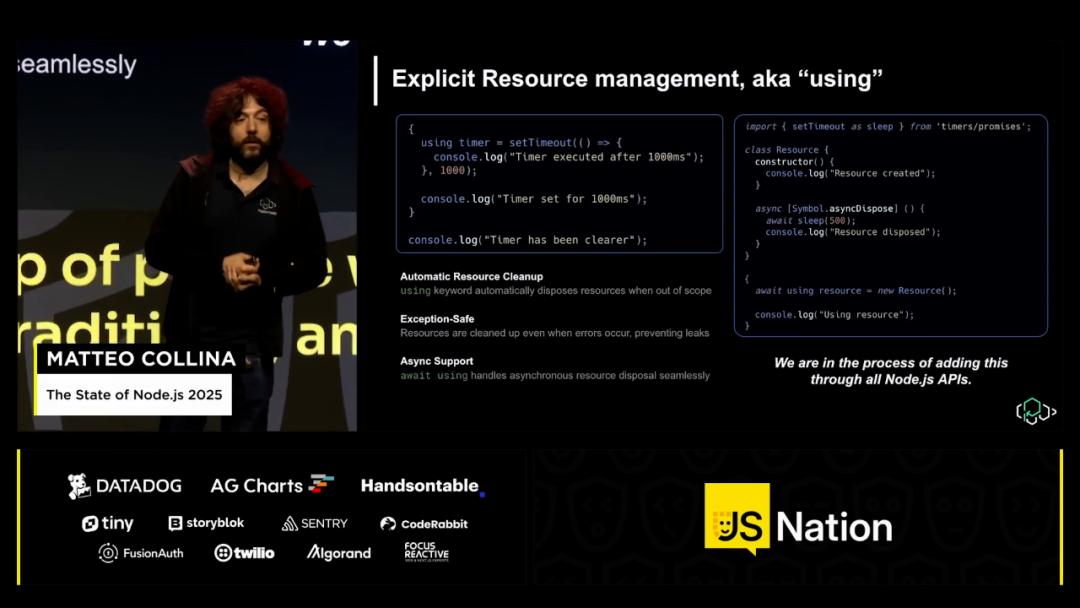Click the yellow JS Nation logo
Image resolution: width=1080 pixels, height=608 pixels.
pyautogui.click(x=737, y=517)
